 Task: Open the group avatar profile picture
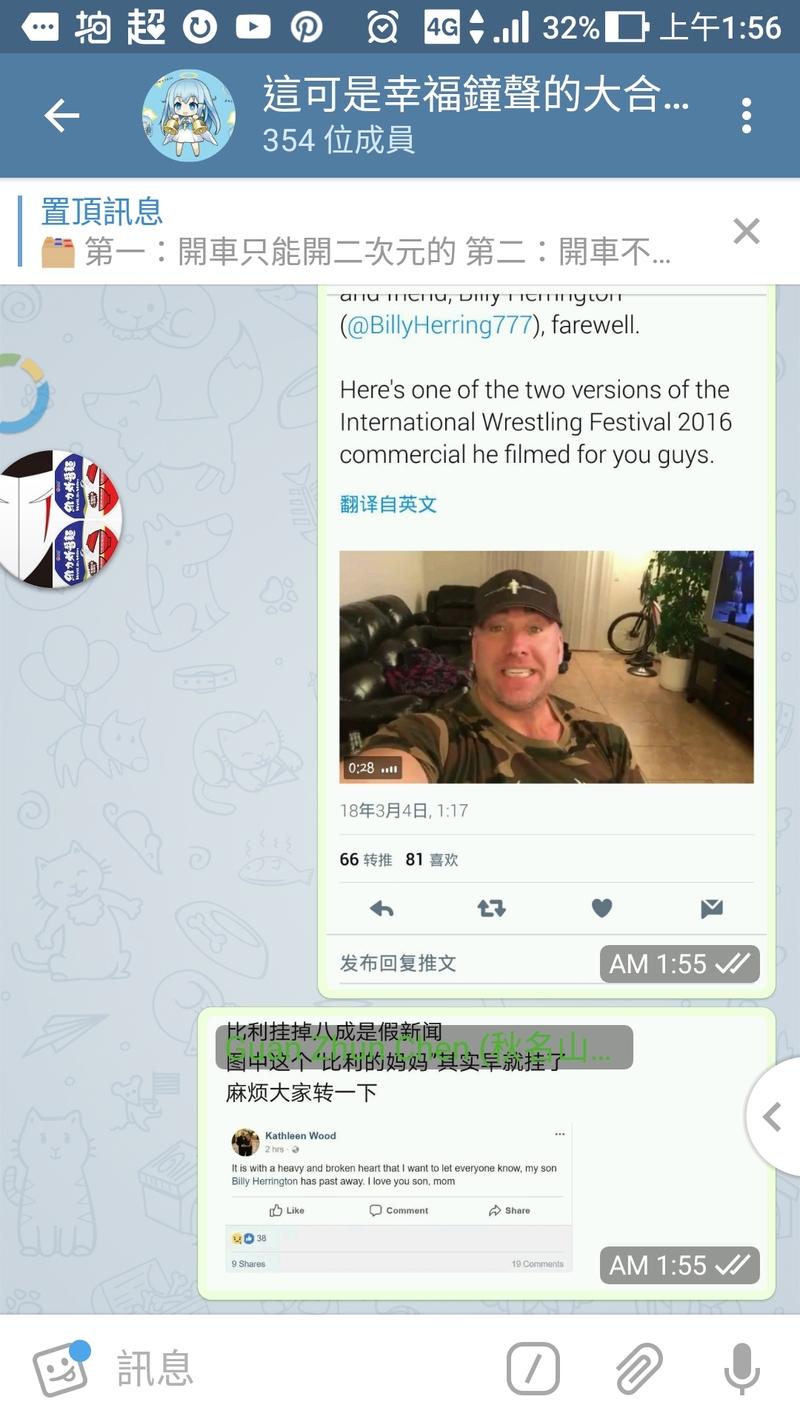189,116
